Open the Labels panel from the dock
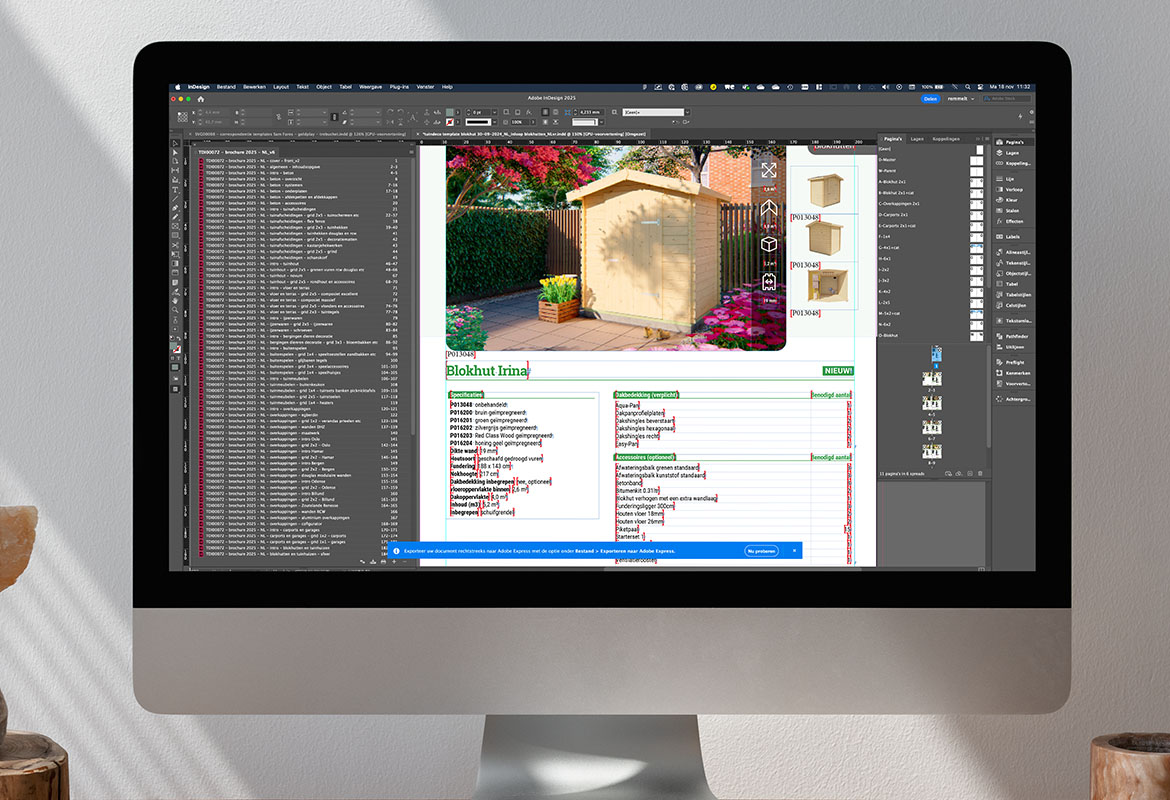Image resolution: width=1170 pixels, height=800 pixels. pyautogui.click(x=1013, y=237)
